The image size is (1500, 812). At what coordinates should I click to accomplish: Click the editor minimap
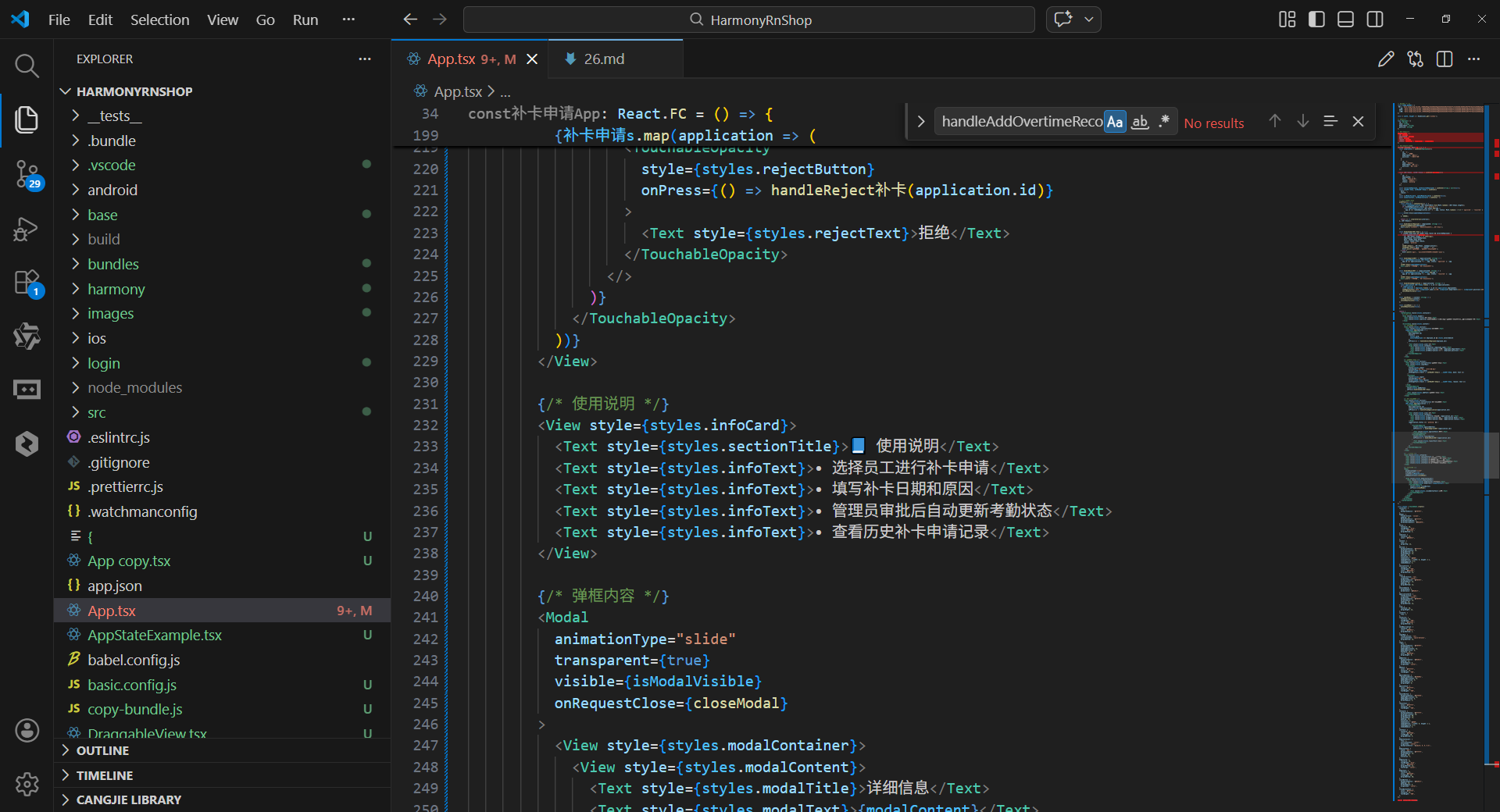1438,453
